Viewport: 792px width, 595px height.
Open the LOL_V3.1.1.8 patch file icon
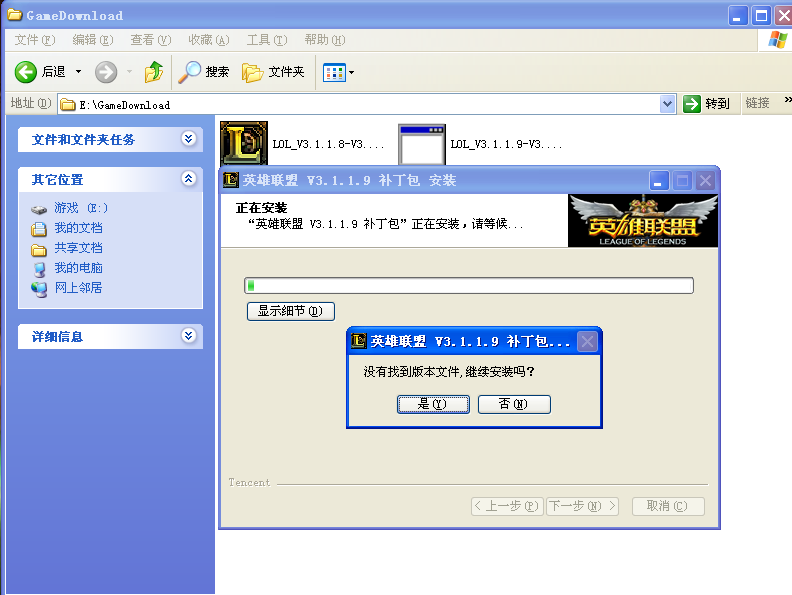click(243, 144)
